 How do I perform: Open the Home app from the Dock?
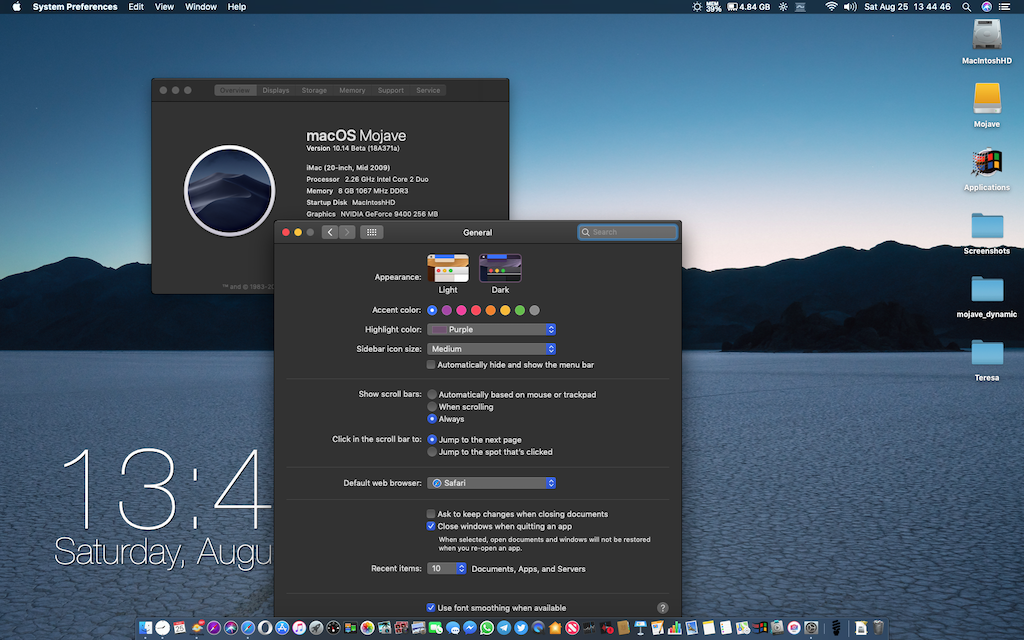(555, 628)
